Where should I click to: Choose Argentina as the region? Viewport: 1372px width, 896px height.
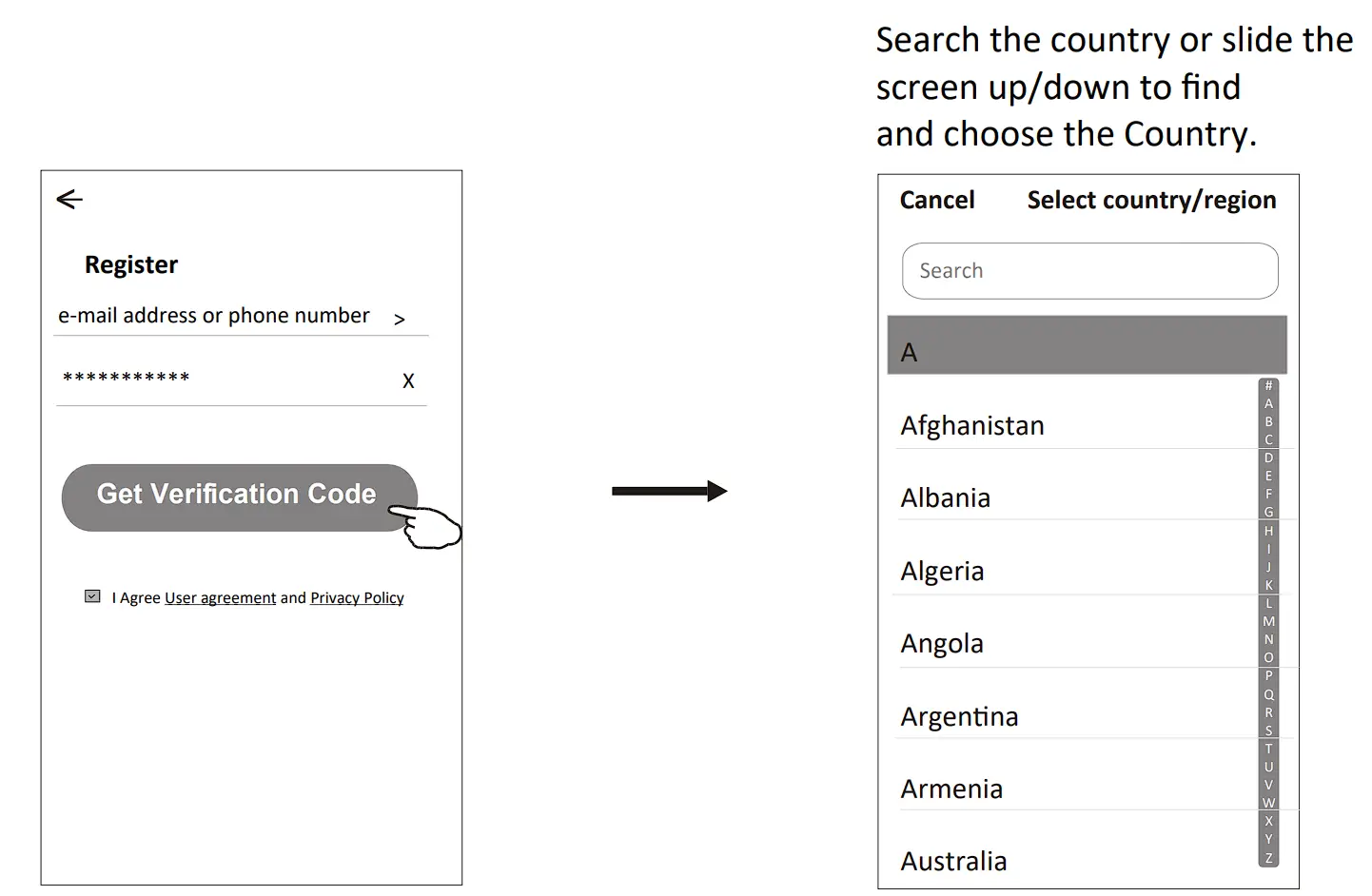(x=959, y=716)
